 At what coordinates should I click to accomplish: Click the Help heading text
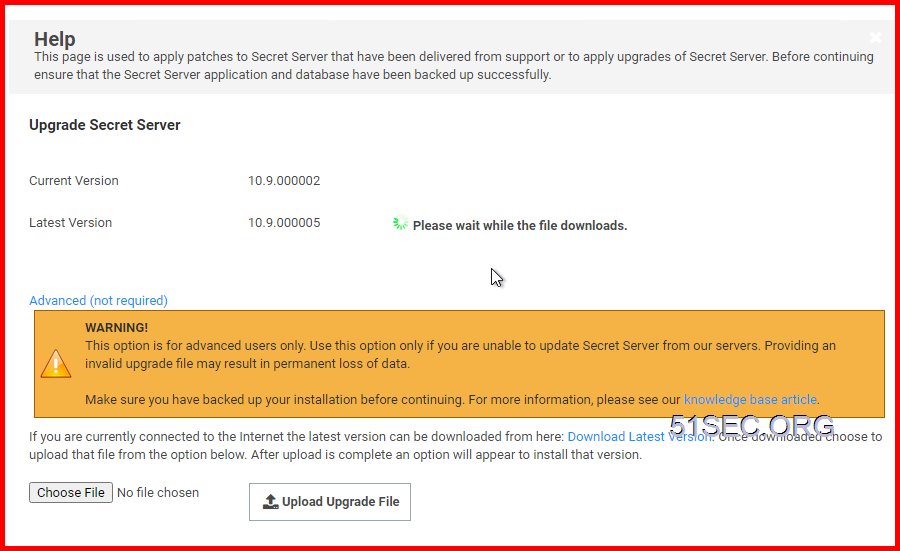pos(55,39)
